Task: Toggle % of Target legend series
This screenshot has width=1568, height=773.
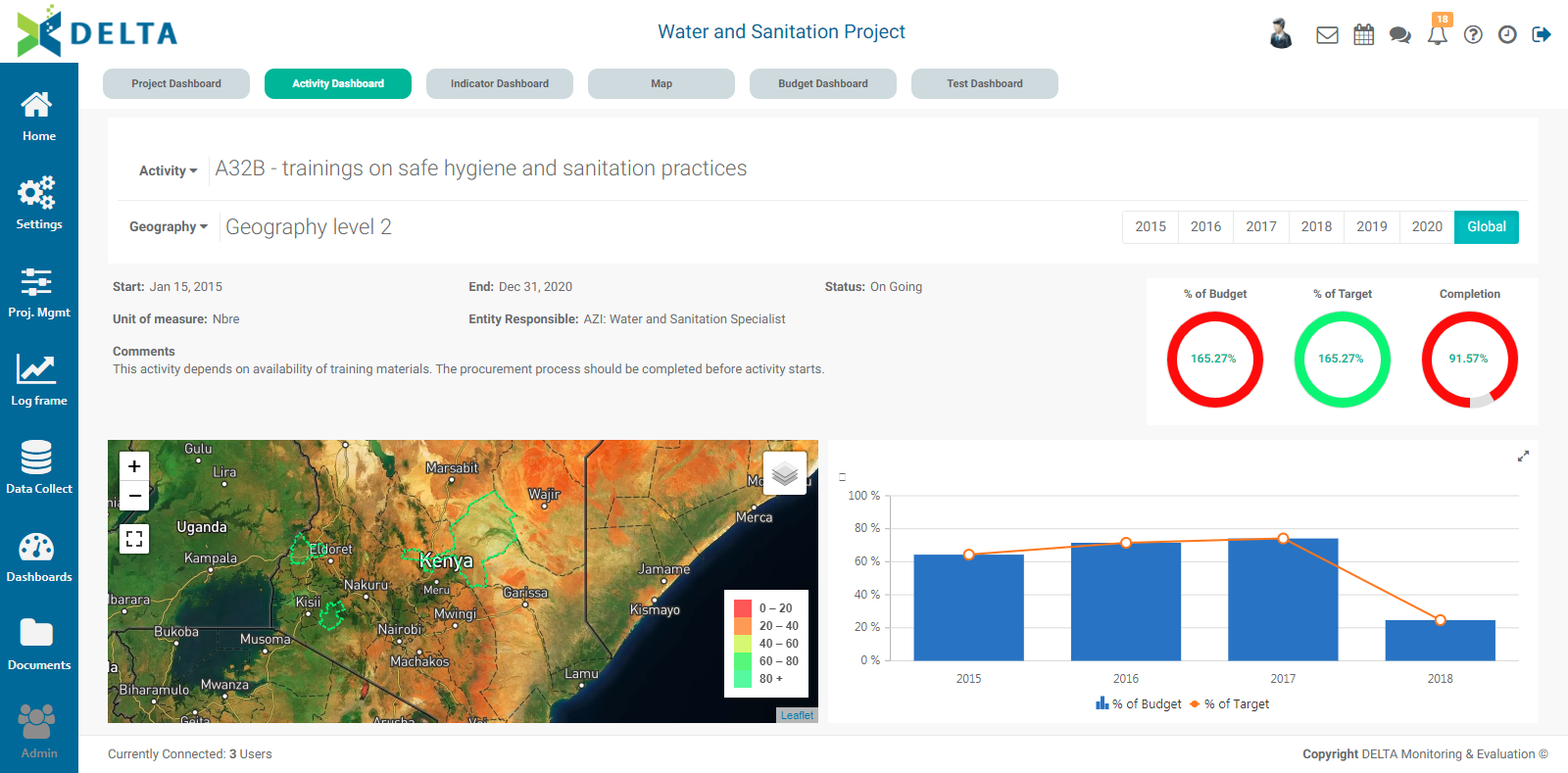Action: click(1229, 704)
